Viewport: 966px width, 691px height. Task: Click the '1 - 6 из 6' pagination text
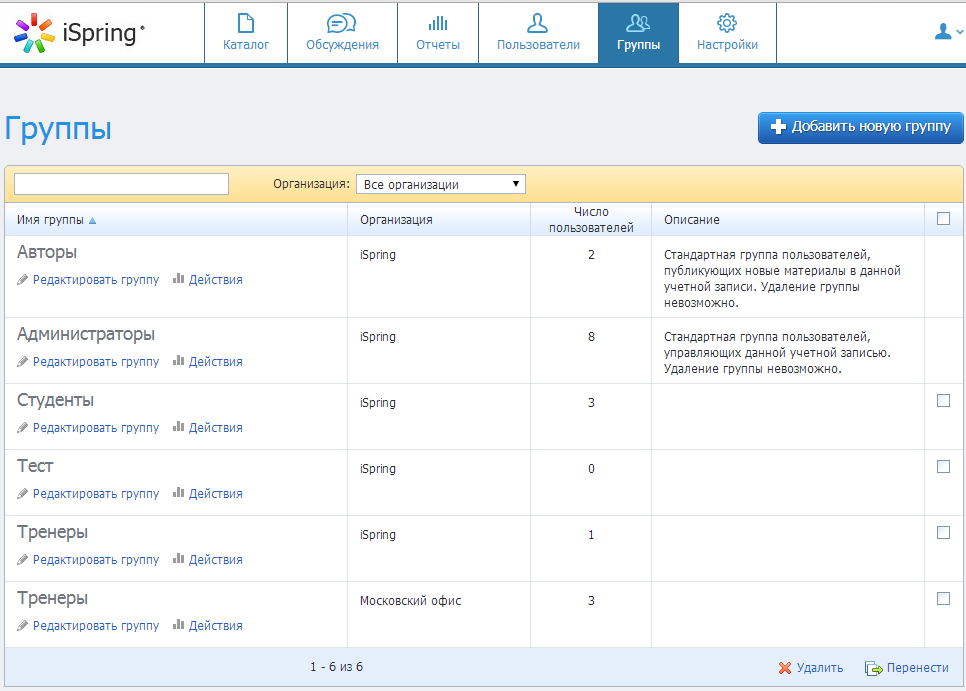(336, 666)
